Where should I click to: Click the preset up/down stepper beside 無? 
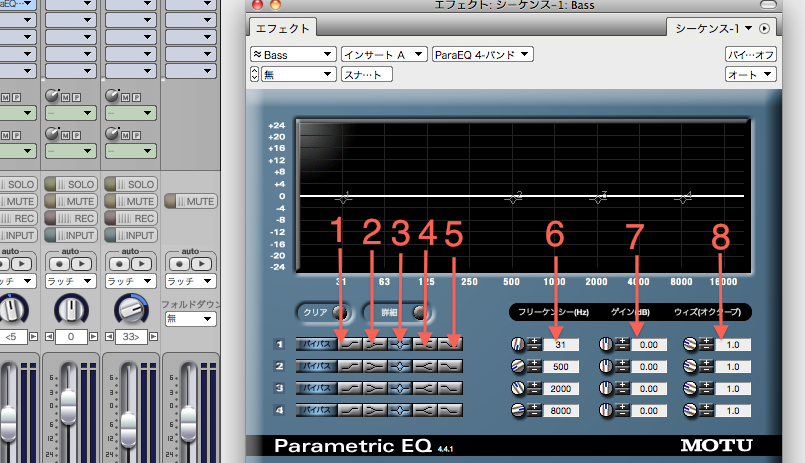click(255, 74)
